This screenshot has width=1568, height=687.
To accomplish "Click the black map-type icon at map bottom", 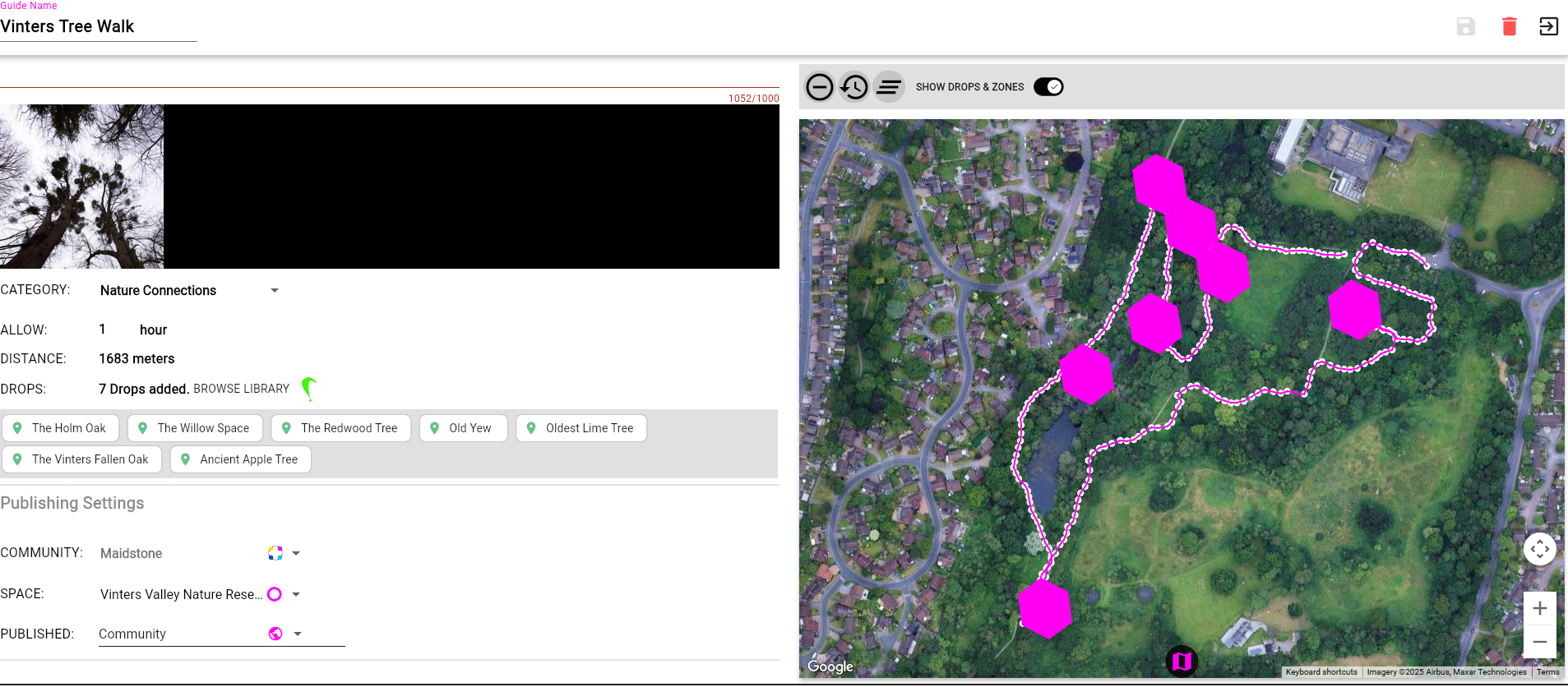I will pos(1182,661).
